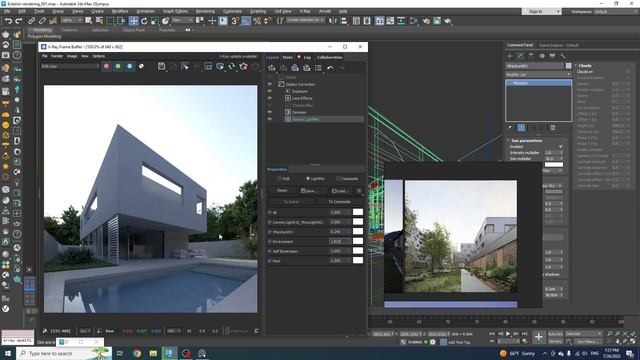The height and width of the screenshot is (360, 640).
Task: Play the animation with the playback button
Action: 508,334
